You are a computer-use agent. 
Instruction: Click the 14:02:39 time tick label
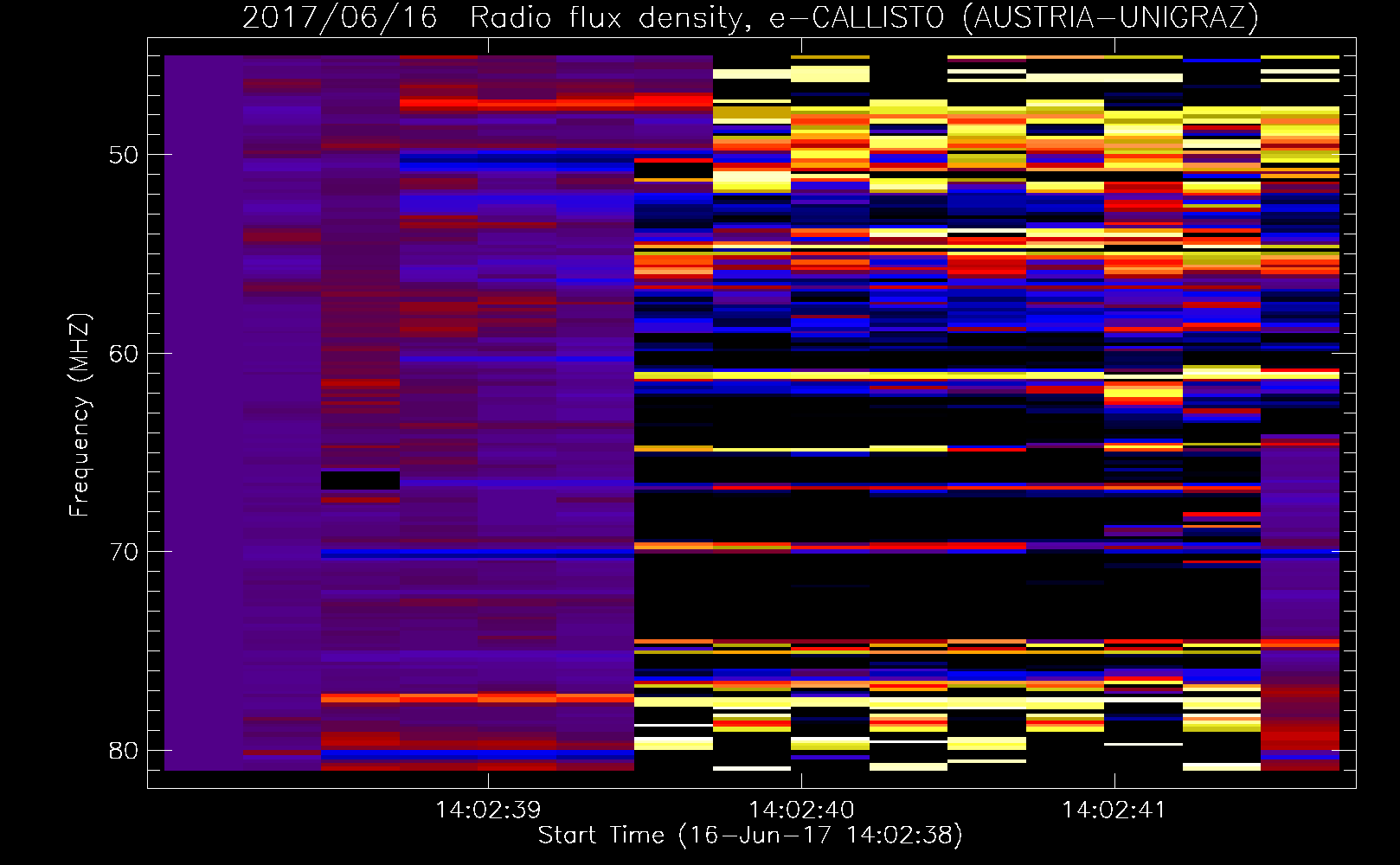click(x=488, y=811)
